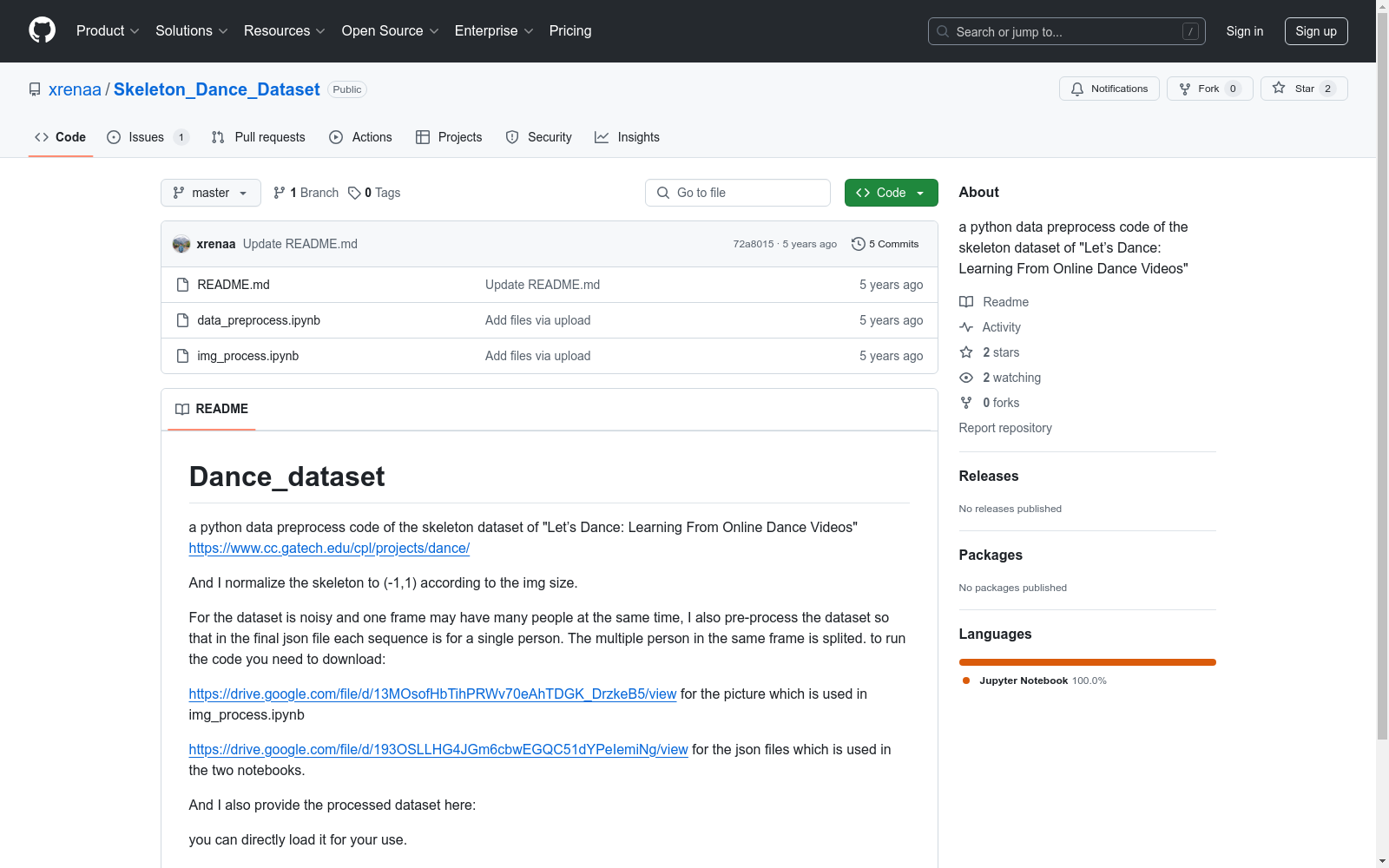Select the README panel tab
The width and height of the screenshot is (1389, 868).
[x=212, y=409]
